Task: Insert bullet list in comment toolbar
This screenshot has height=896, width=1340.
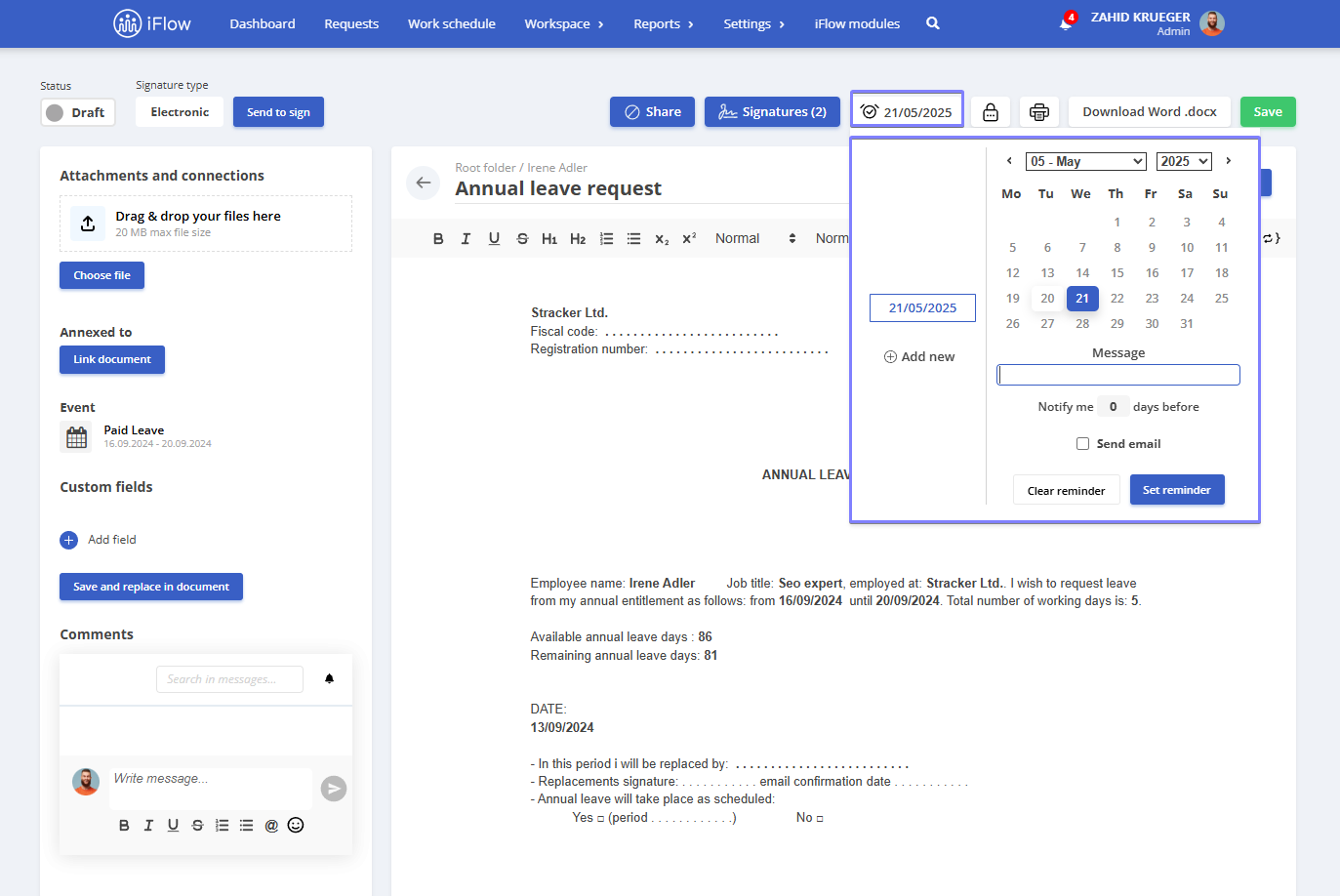Action: (246, 826)
